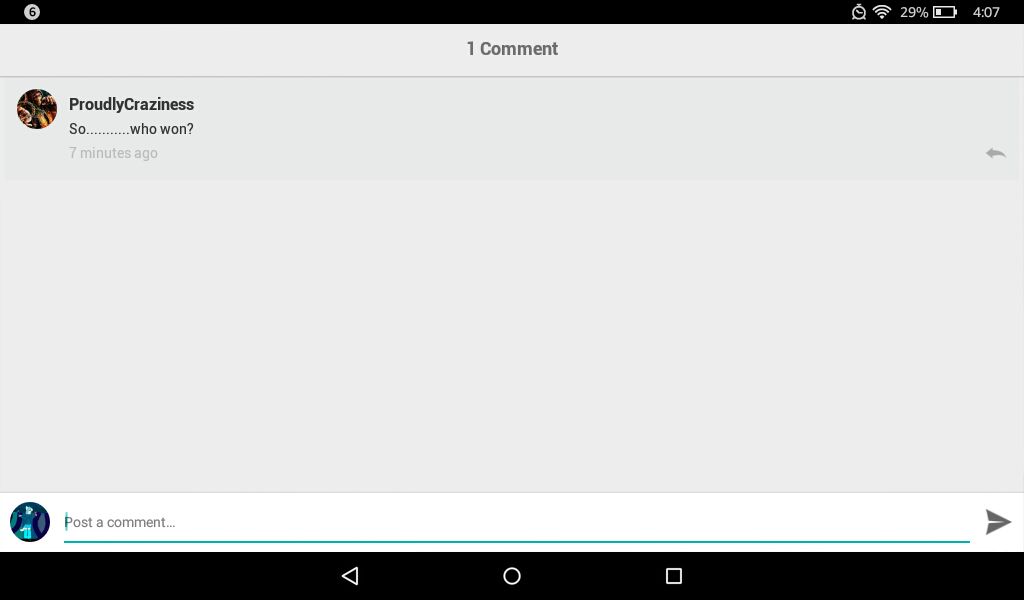
Task: Tap the comment text 'So...........who won?'
Action: tap(131, 129)
